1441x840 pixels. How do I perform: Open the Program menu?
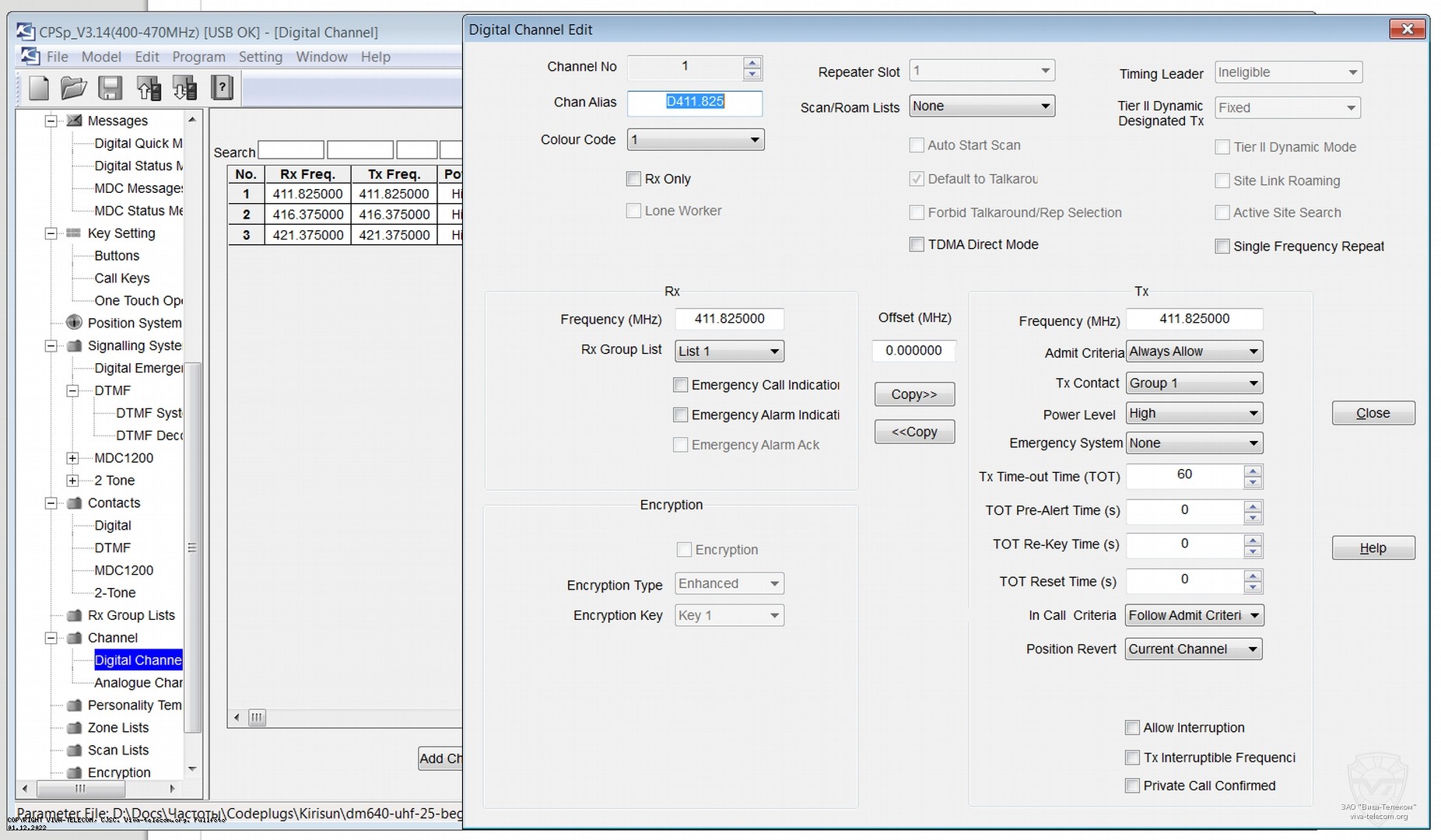pos(198,57)
